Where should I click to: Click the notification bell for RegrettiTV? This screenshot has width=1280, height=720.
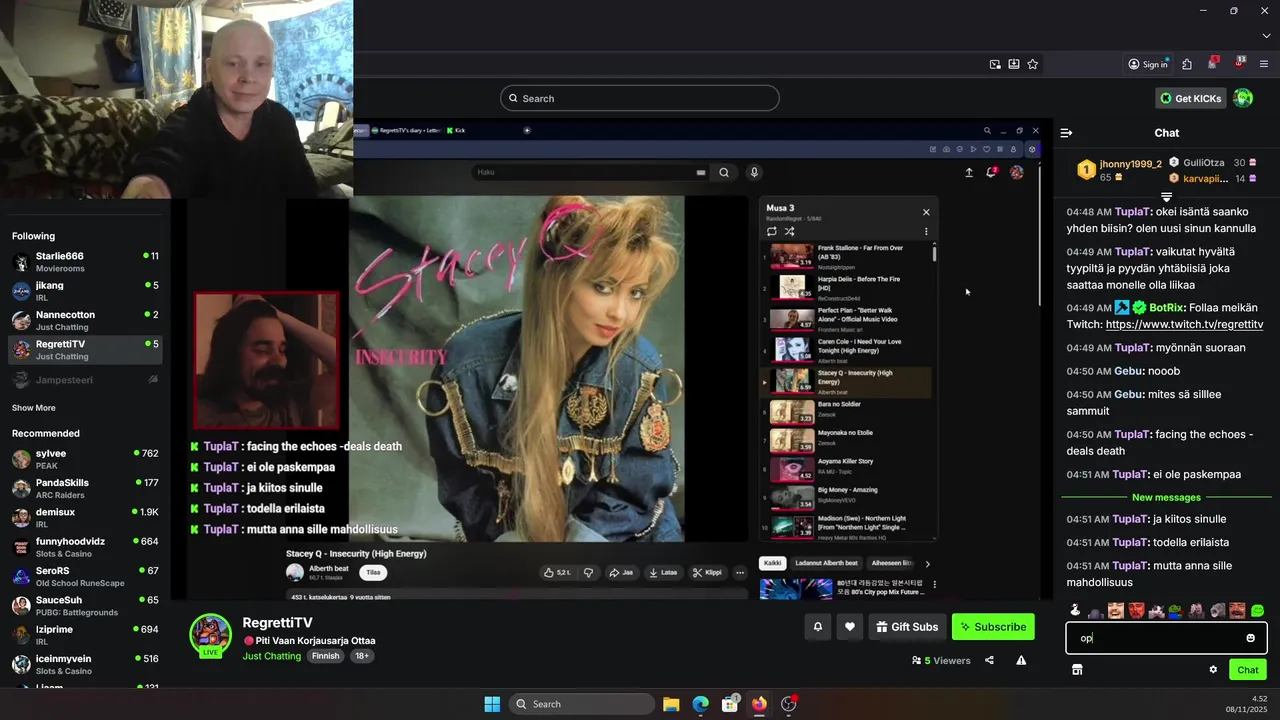click(x=818, y=627)
